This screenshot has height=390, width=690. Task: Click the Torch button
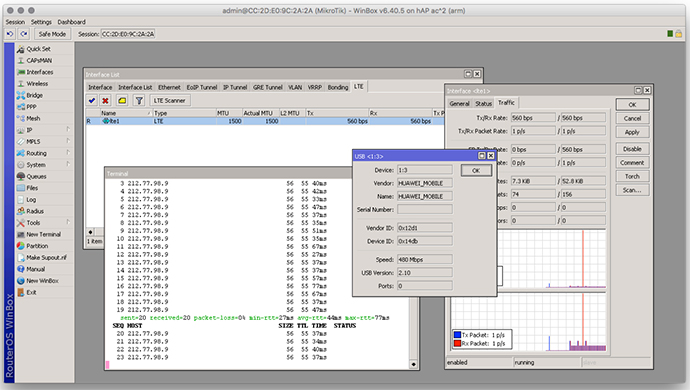click(x=632, y=177)
